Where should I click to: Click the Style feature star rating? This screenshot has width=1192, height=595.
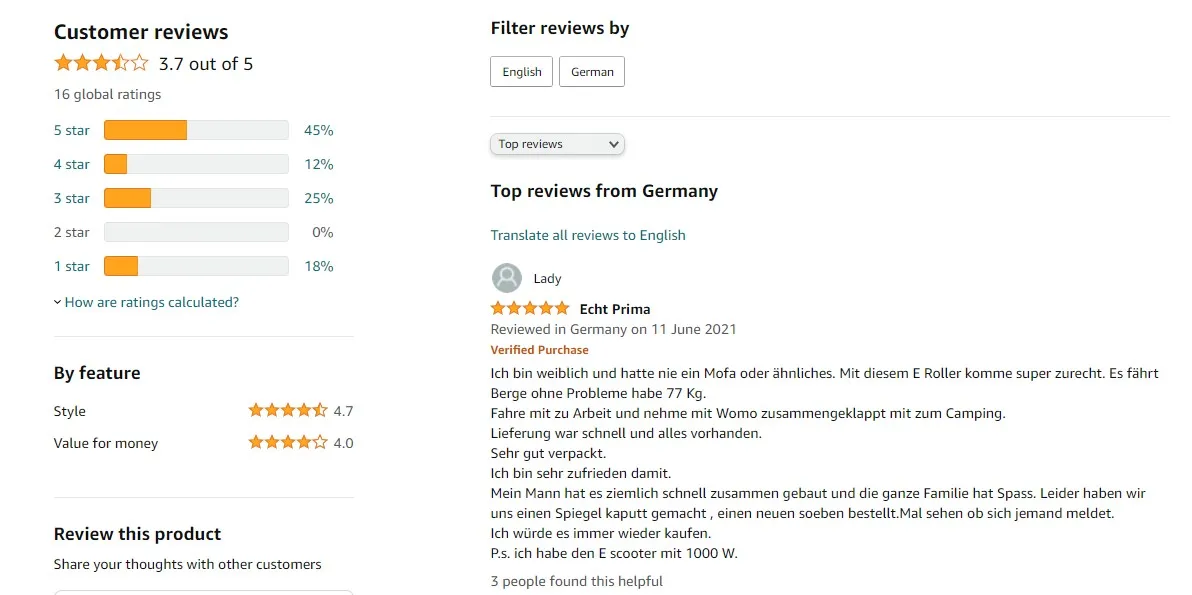[x=287, y=410]
